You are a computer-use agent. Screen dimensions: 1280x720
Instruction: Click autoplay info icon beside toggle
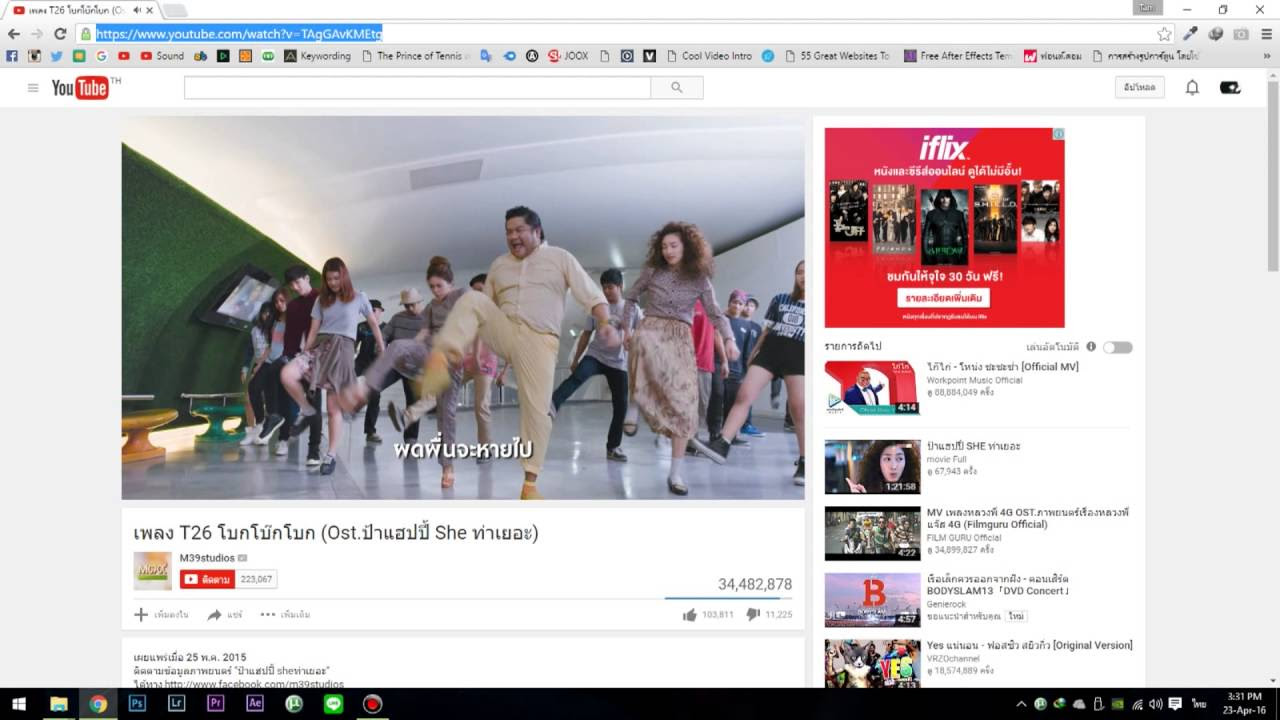coord(1091,347)
